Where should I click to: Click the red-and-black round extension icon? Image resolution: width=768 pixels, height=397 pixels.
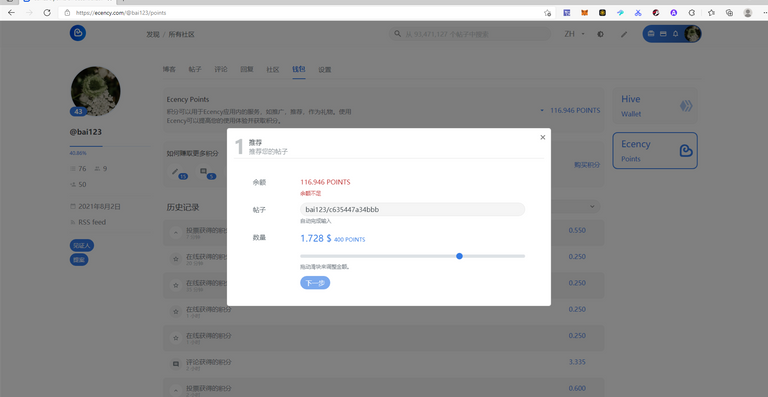[656, 13]
